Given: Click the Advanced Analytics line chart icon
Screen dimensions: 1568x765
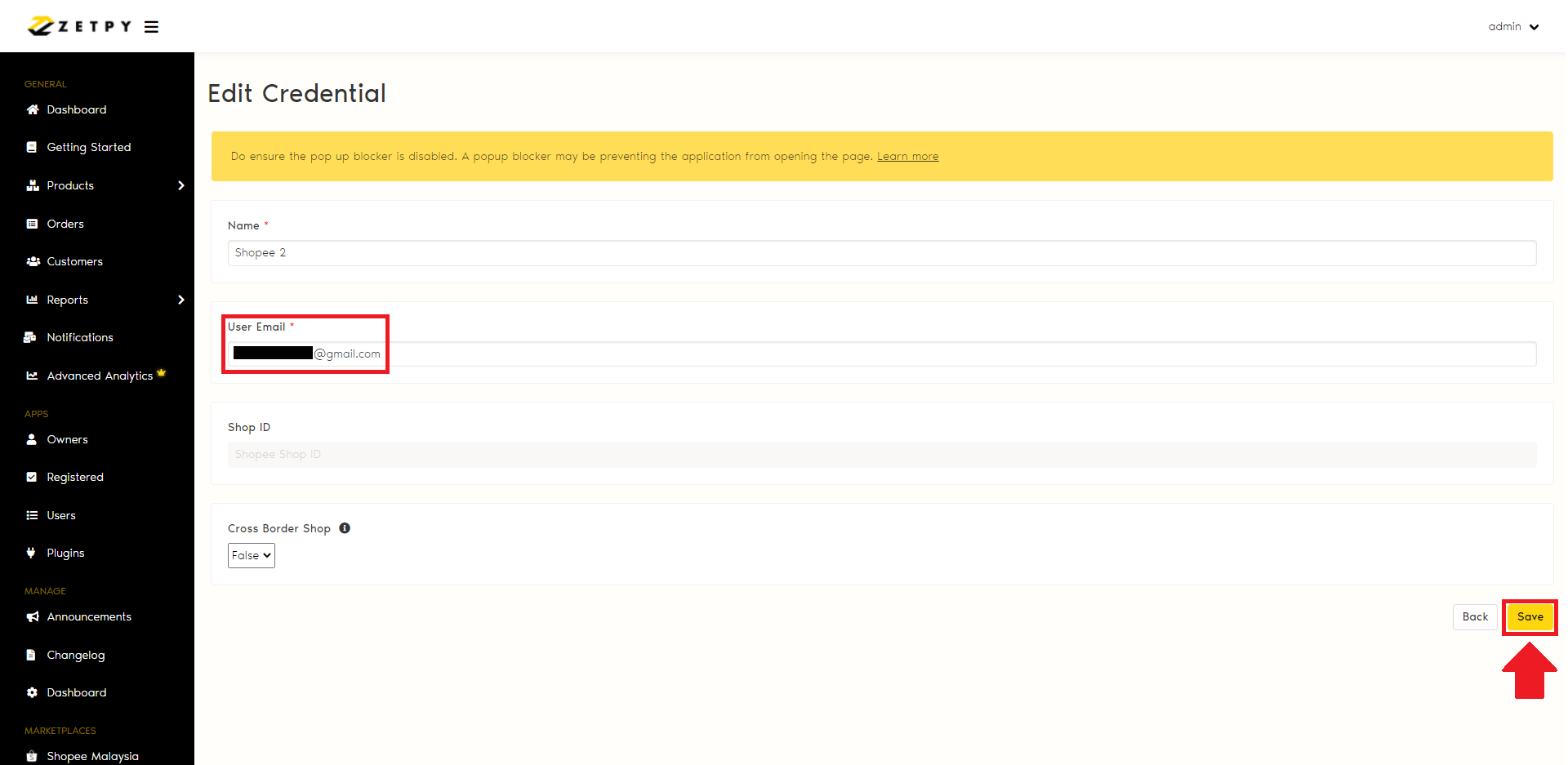Looking at the screenshot, I should pyautogui.click(x=32, y=376).
